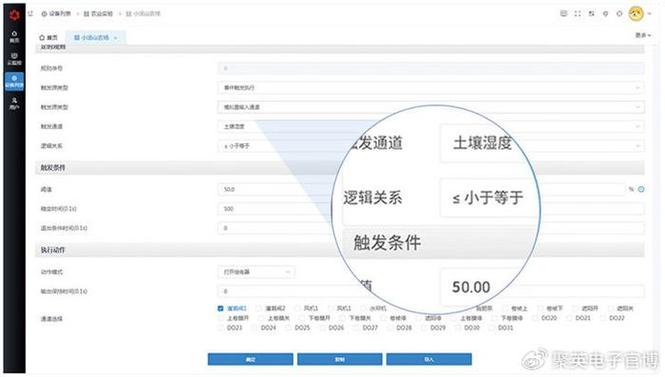
Task: Click the yellow user avatar
Action: [636, 14]
